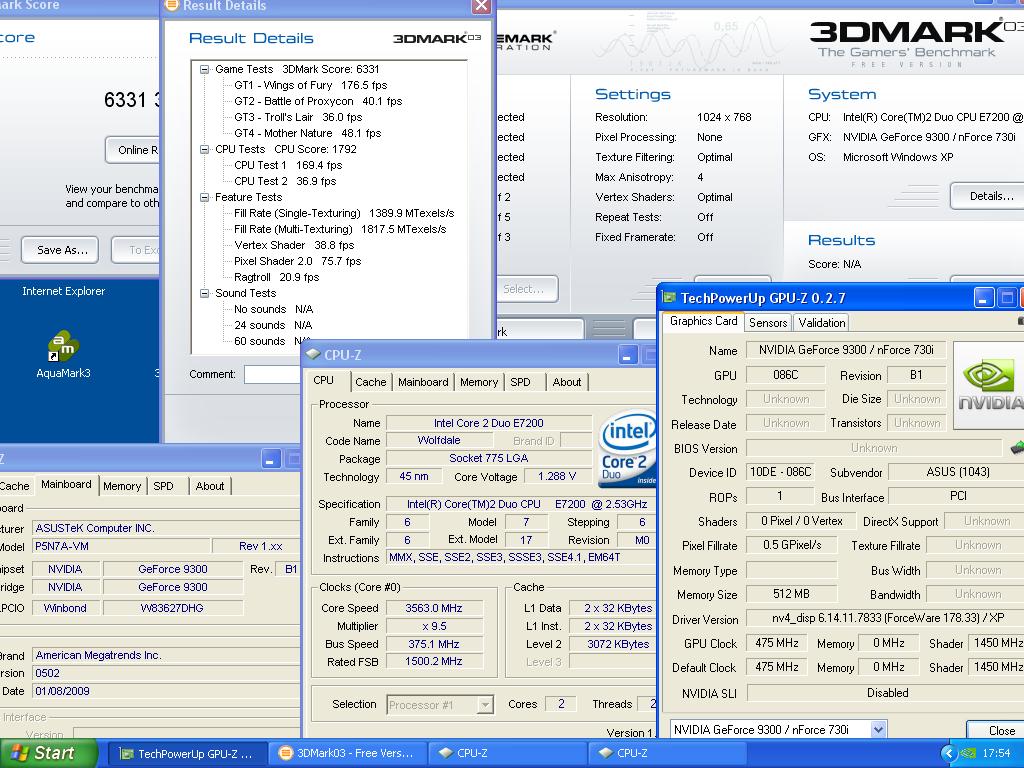Click the Internet Explorer desktop label
1024x768 pixels.
point(63,291)
